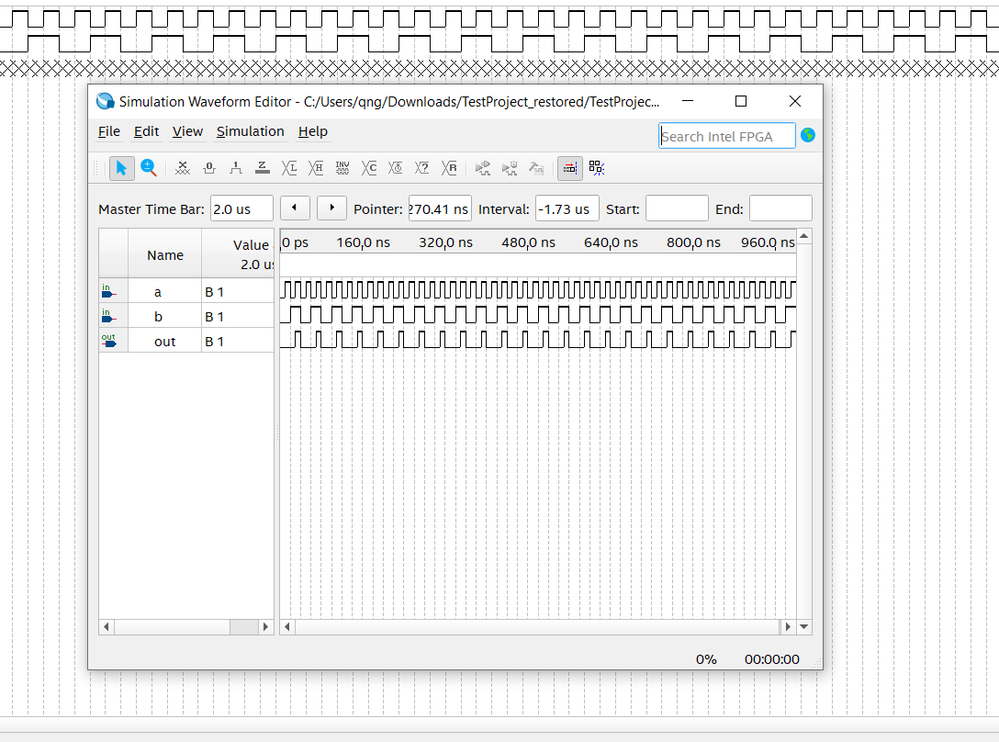Select the arrow Selection tool

(x=121, y=168)
